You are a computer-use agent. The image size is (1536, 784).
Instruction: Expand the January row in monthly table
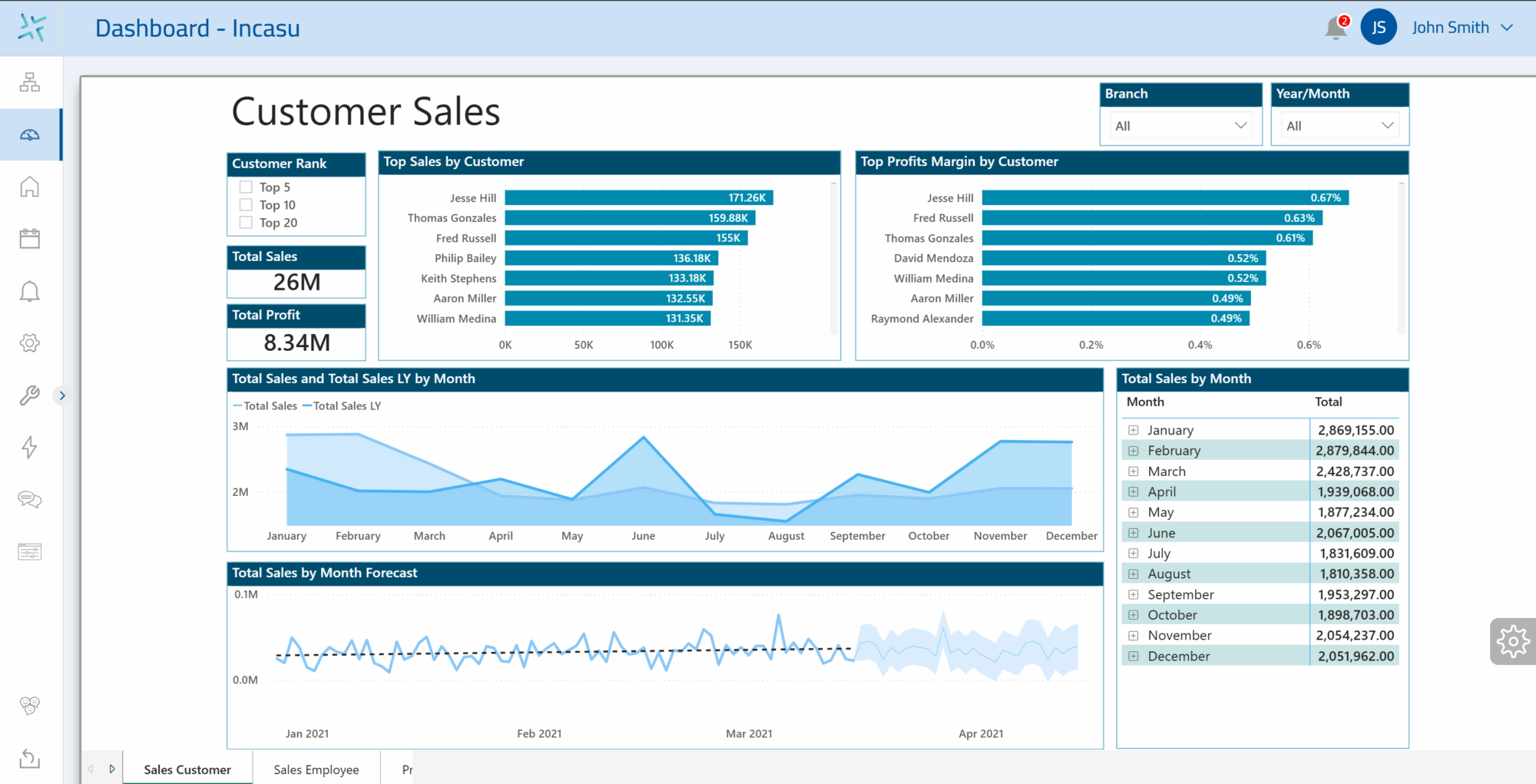click(x=1134, y=430)
